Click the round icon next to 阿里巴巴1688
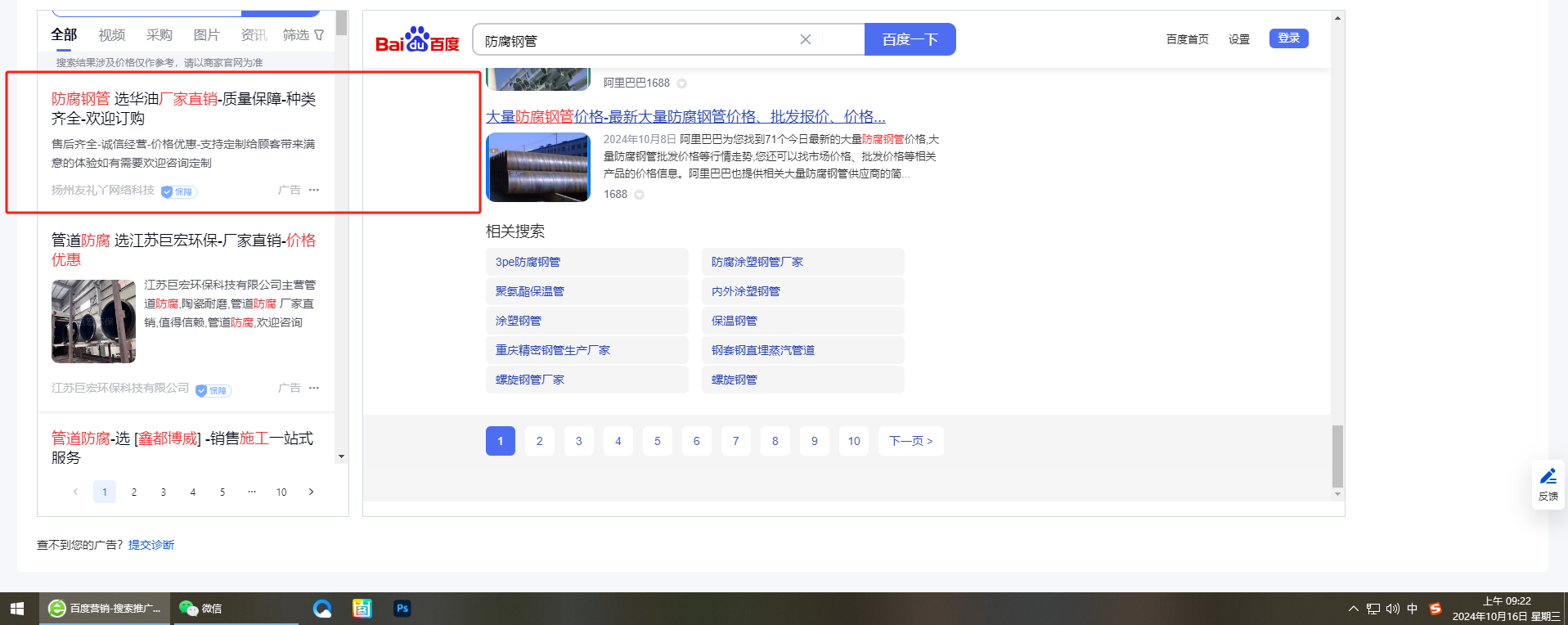The height and width of the screenshot is (625, 1568). coord(682,83)
